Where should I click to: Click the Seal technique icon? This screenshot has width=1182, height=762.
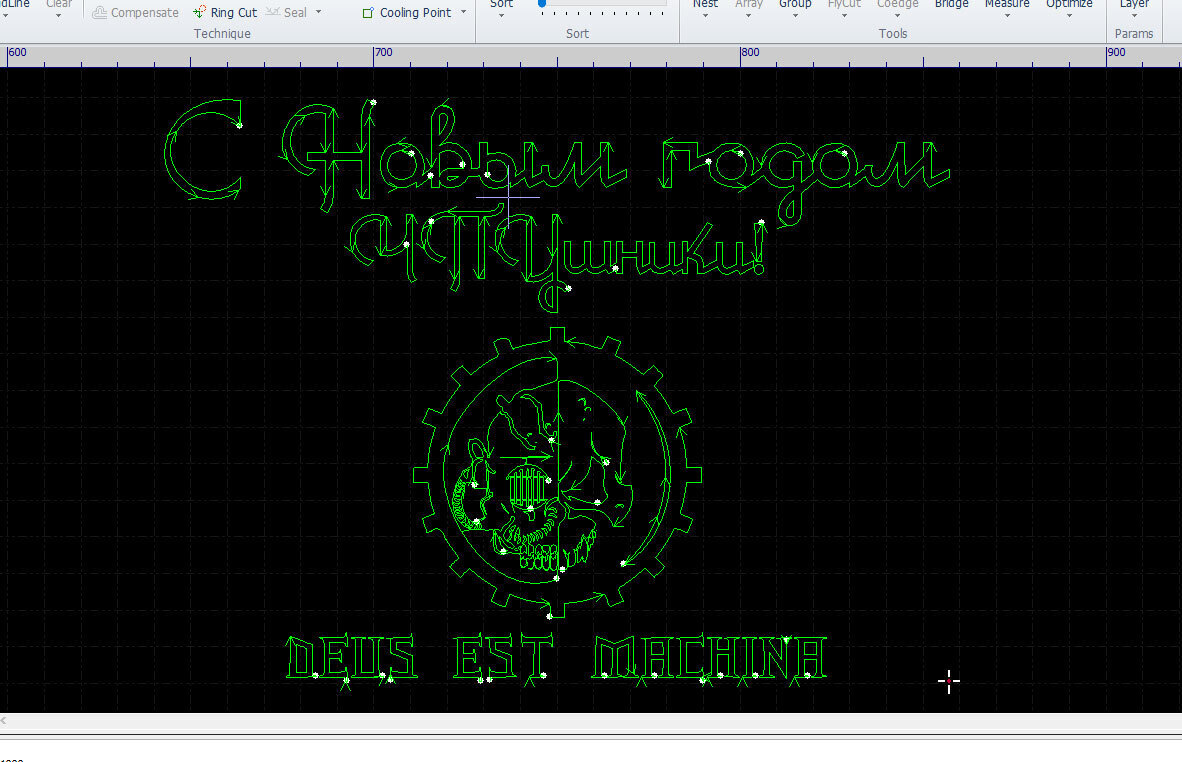tap(273, 12)
